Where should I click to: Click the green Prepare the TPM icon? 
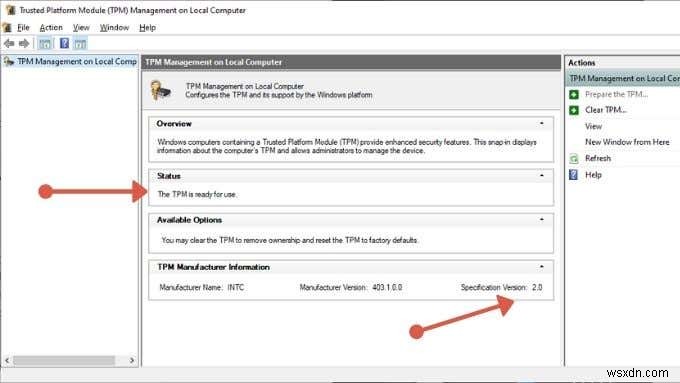(x=574, y=95)
